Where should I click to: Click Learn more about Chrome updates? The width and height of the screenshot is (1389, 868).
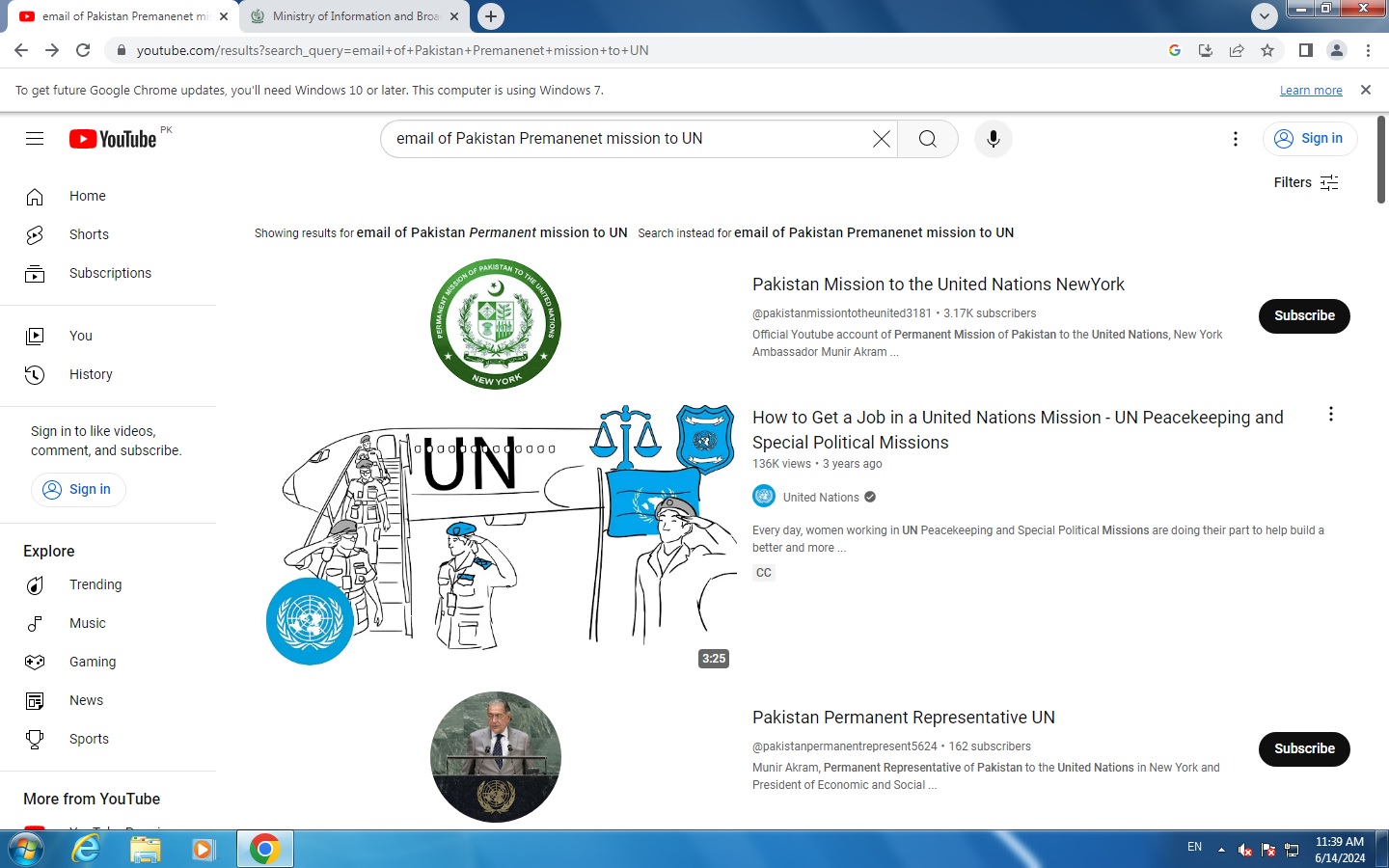pos(1311,91)
